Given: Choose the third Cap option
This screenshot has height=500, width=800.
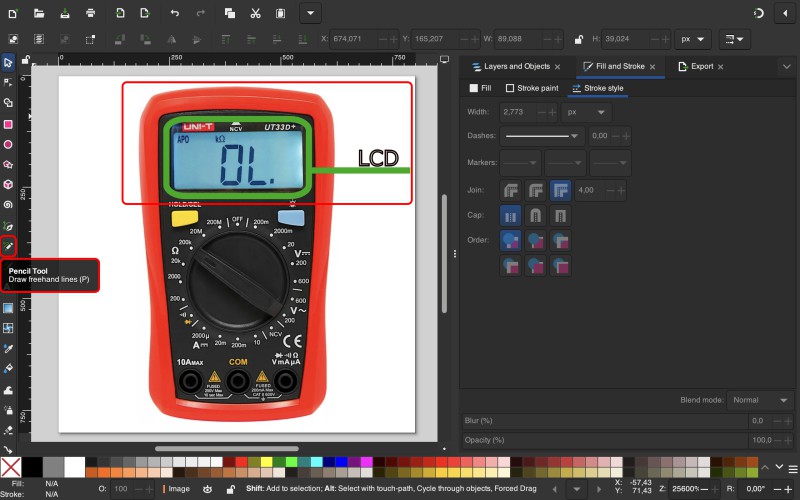Looking at the screenshot, I should [560, 215].
